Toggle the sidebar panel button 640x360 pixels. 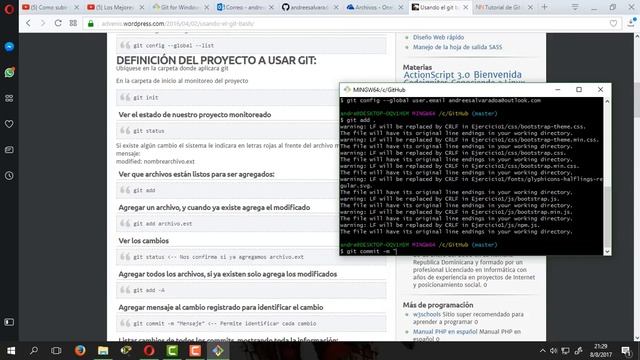(9, 322)
